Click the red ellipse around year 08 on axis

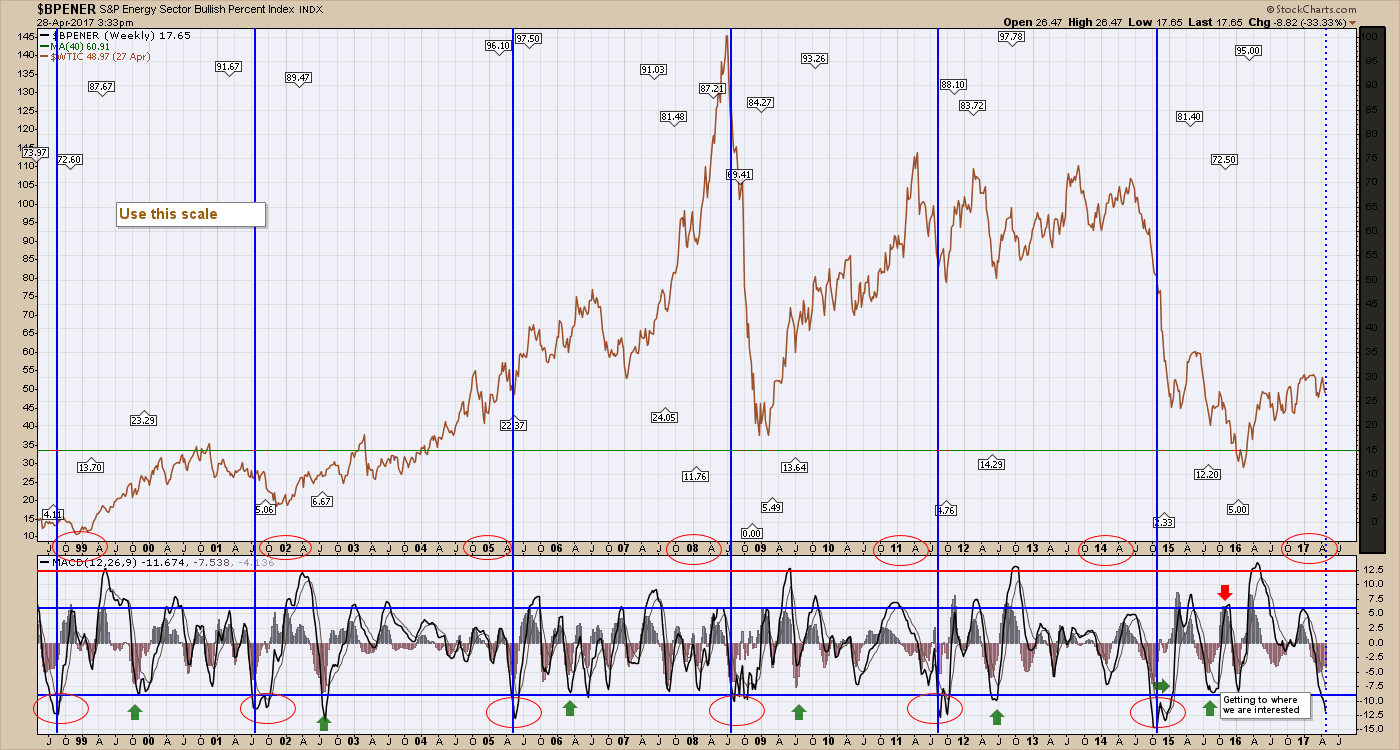[x=692, y=549]
